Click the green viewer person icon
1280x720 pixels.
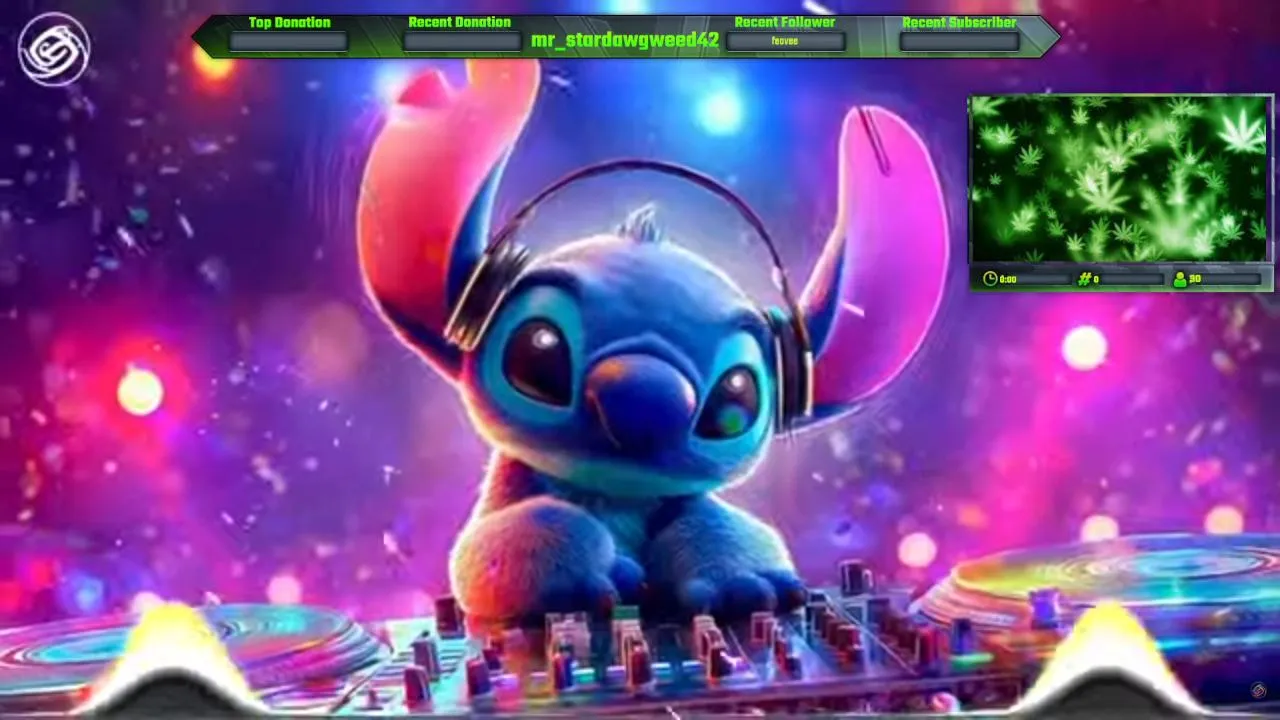tap(1180, 279)
